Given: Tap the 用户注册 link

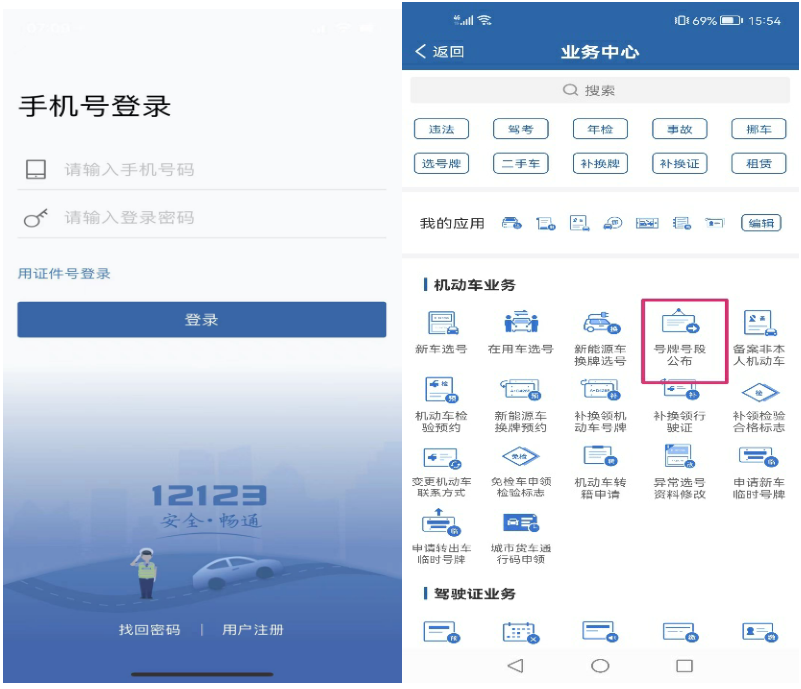Looking at the screenshot, I should (253, 629).
